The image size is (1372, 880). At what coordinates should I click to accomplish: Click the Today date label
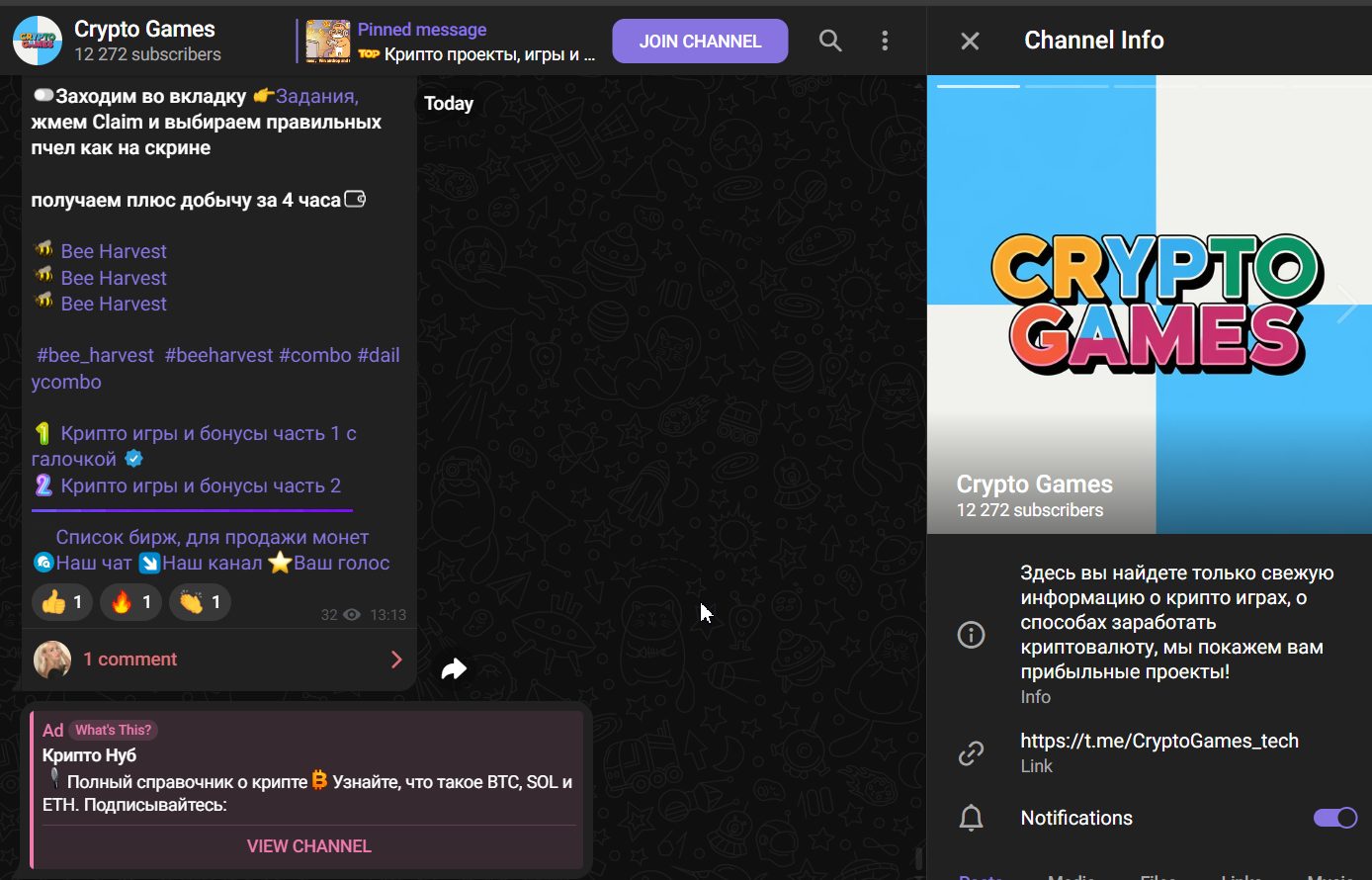point(449,103)
